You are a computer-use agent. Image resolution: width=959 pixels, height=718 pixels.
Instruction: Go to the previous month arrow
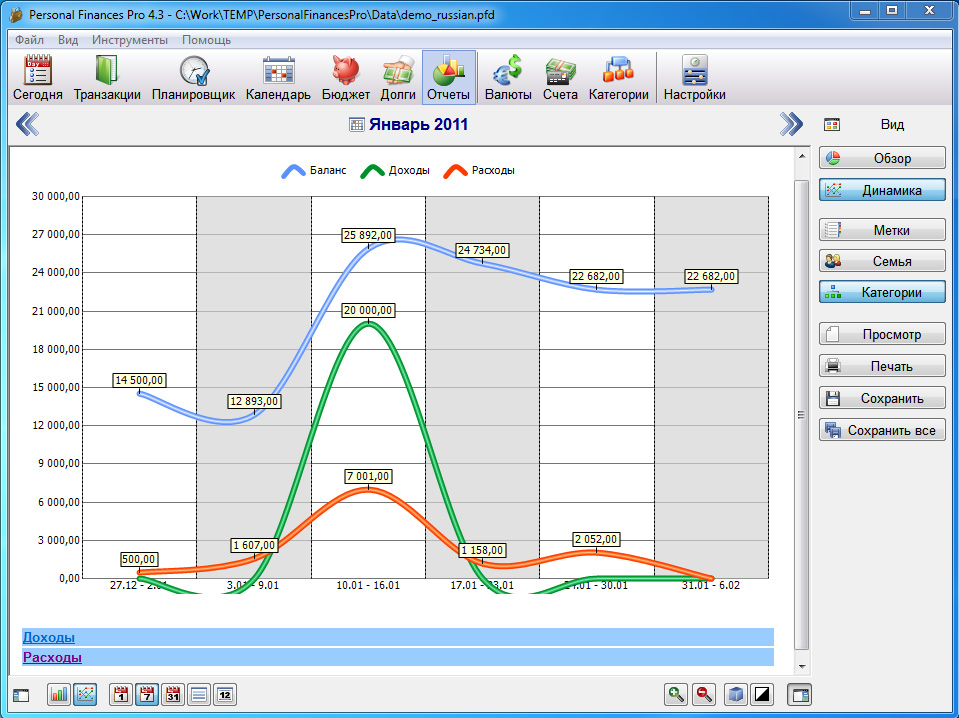(28, 124)
